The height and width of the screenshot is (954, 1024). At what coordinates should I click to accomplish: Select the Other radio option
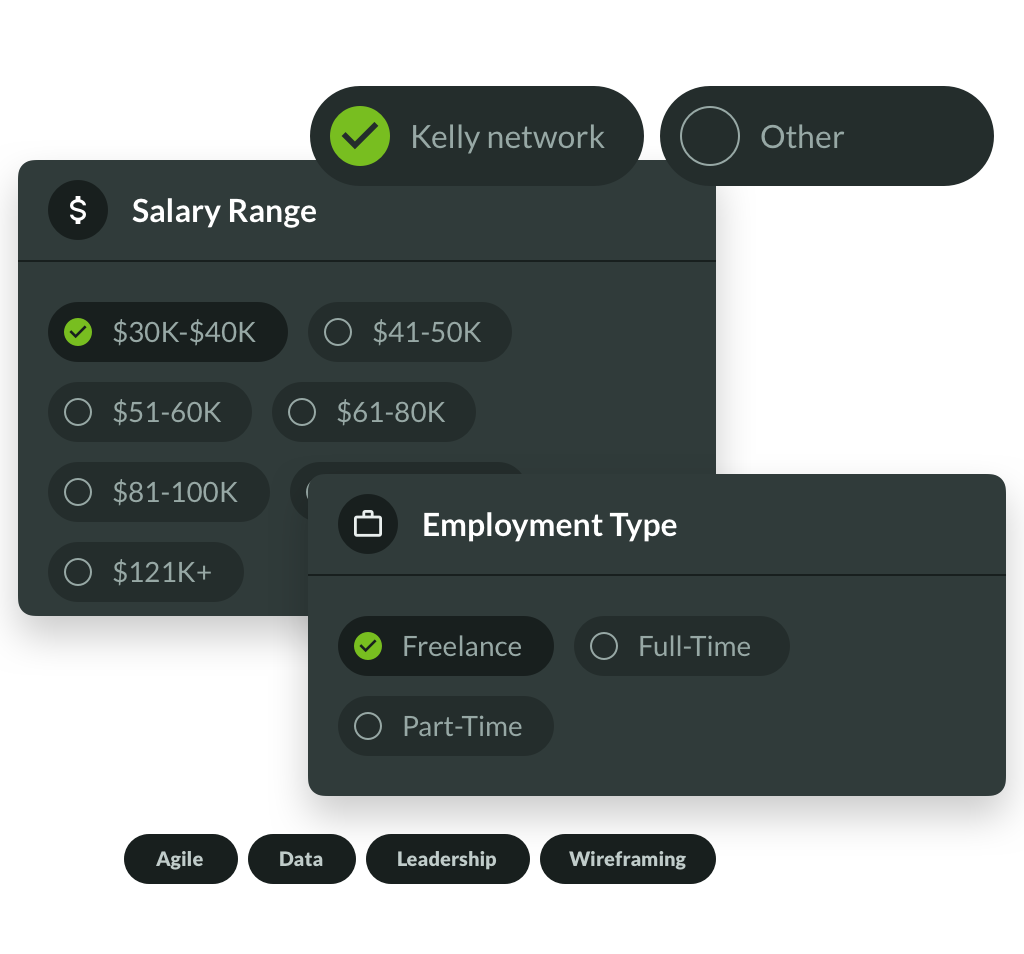827,136
